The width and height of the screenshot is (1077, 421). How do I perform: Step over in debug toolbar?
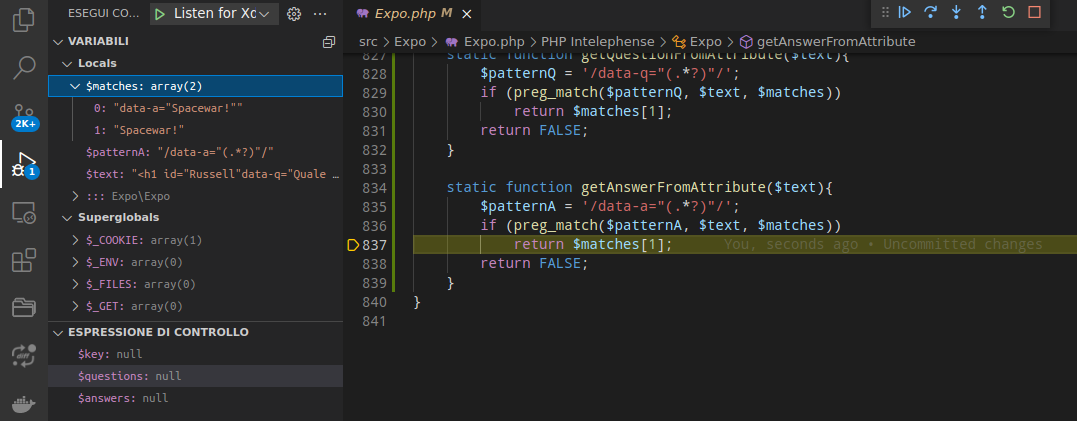(x=931, y=12)
